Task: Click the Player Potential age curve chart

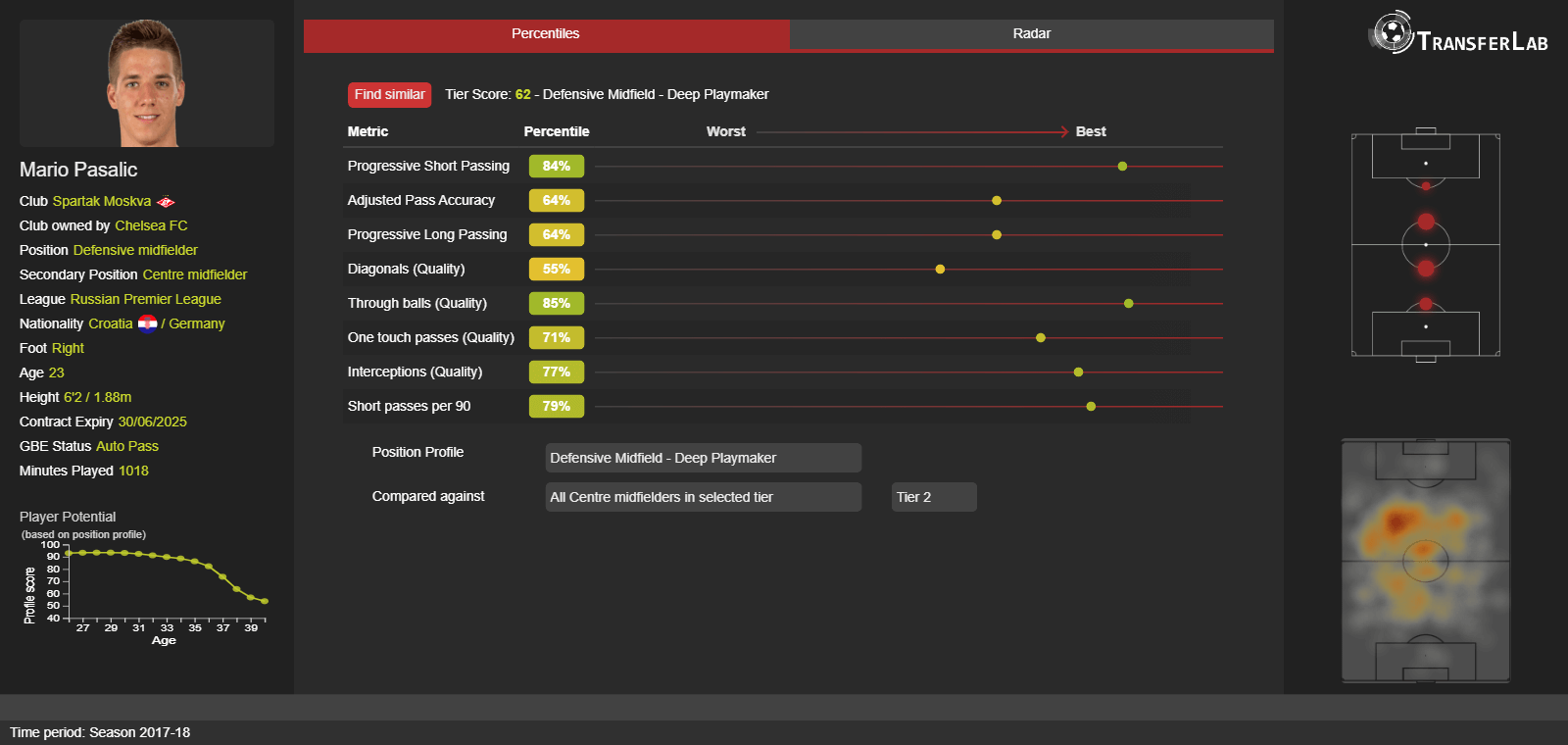Action: (x=147, y=591)
